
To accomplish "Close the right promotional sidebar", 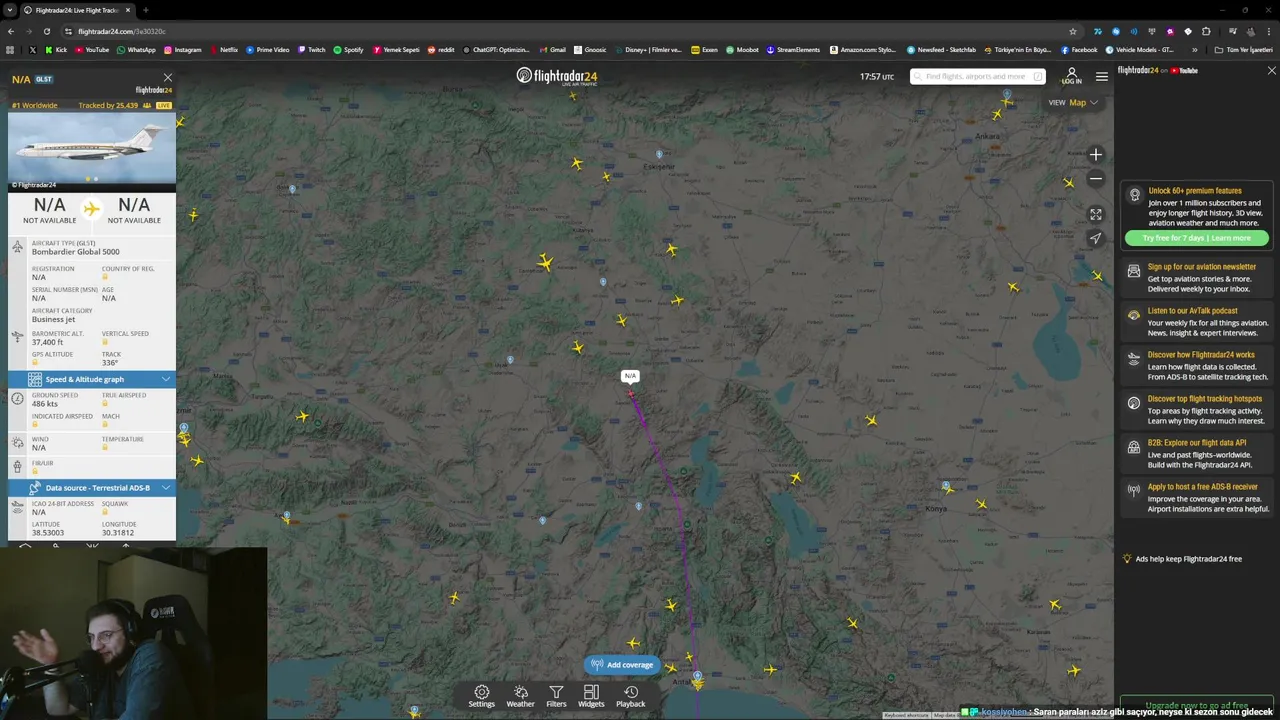I will (1271, 71).
